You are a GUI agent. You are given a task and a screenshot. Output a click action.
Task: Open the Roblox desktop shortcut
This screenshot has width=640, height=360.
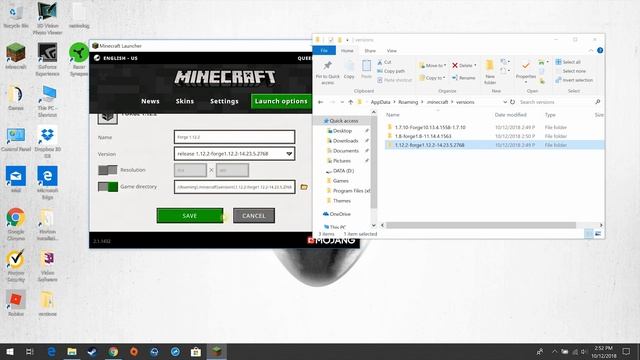click(x=16, y=303)
